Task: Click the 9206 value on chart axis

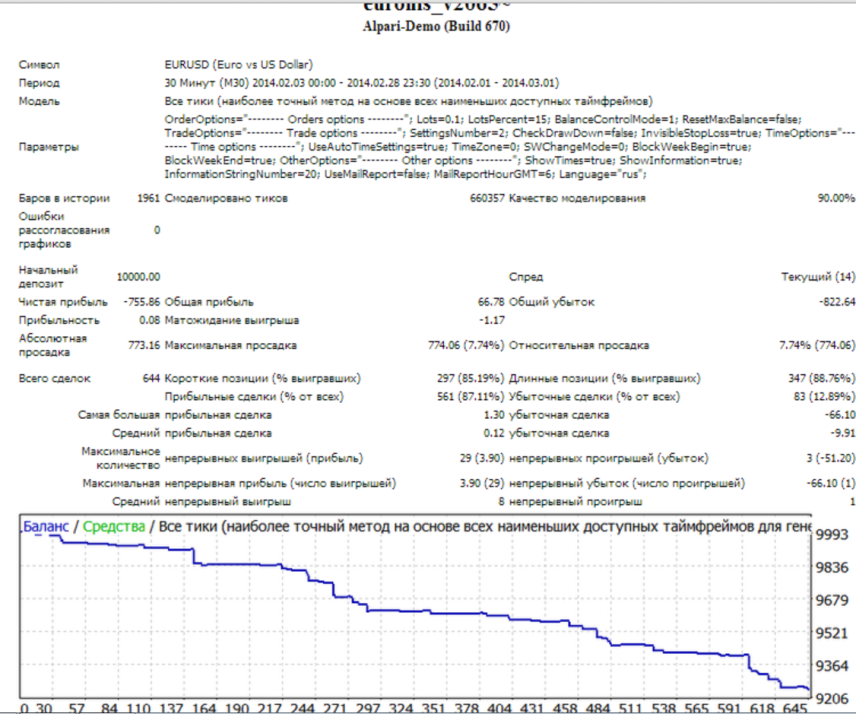Action: click(x=833, y=697)
